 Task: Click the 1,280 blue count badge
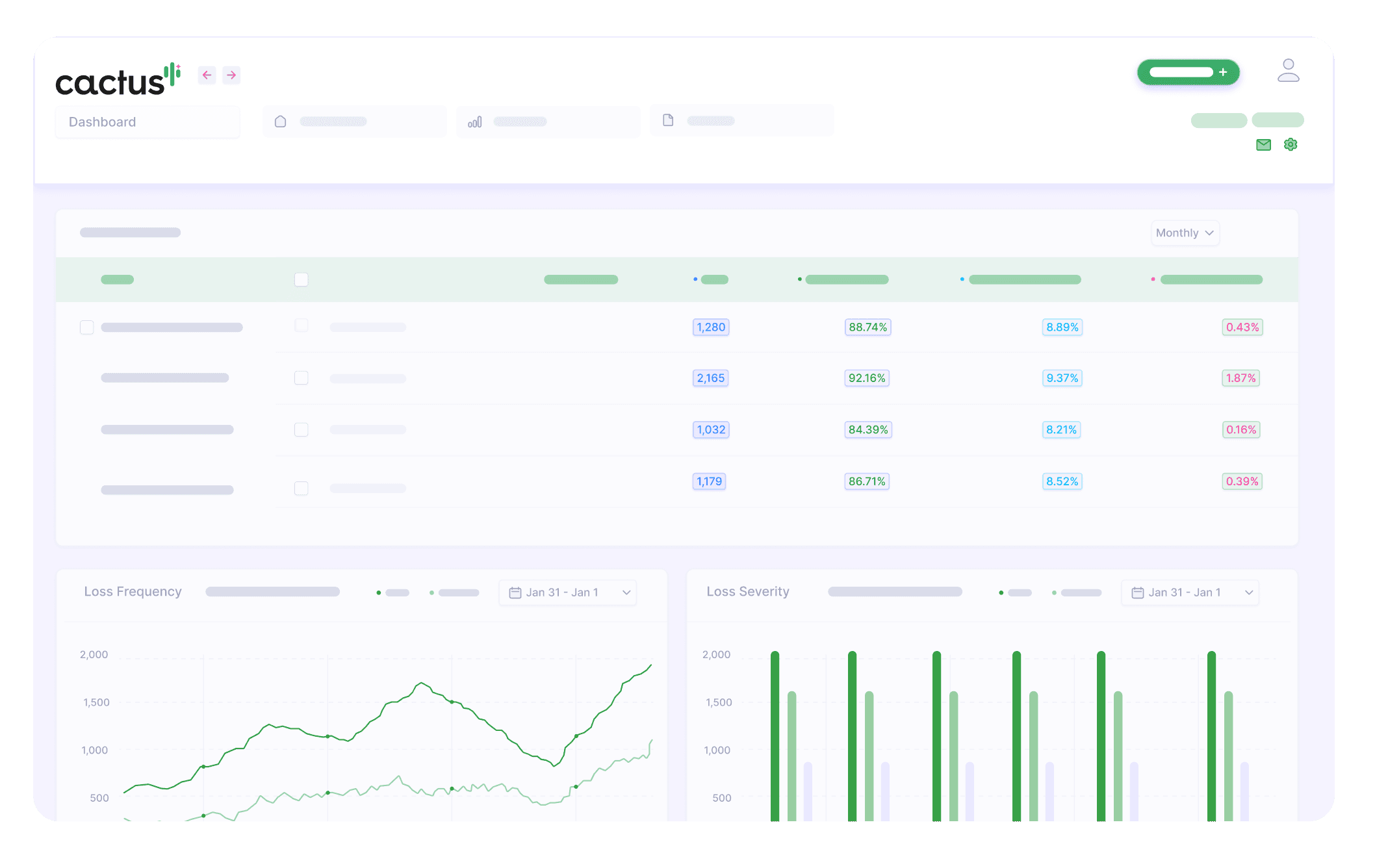[711, 327]
